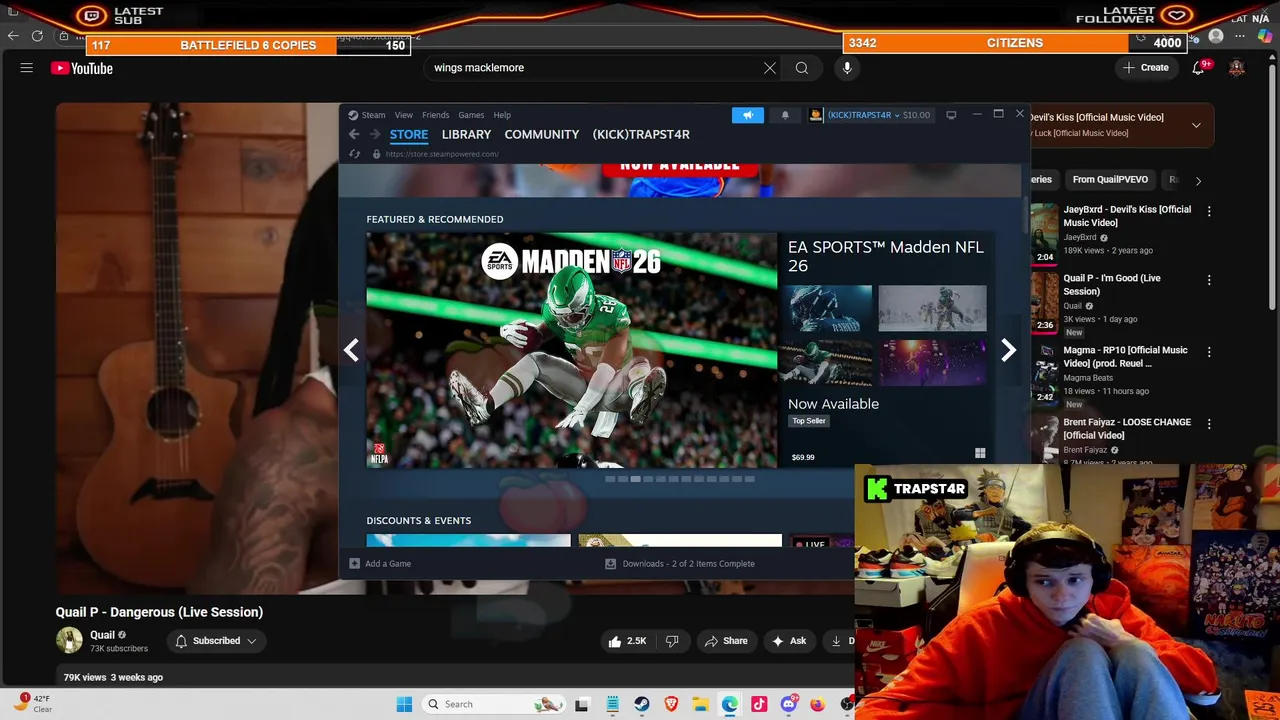This screenshot has width=1280, height=720.
Task: Open the Friends menu in Steam
Action: 435,115
